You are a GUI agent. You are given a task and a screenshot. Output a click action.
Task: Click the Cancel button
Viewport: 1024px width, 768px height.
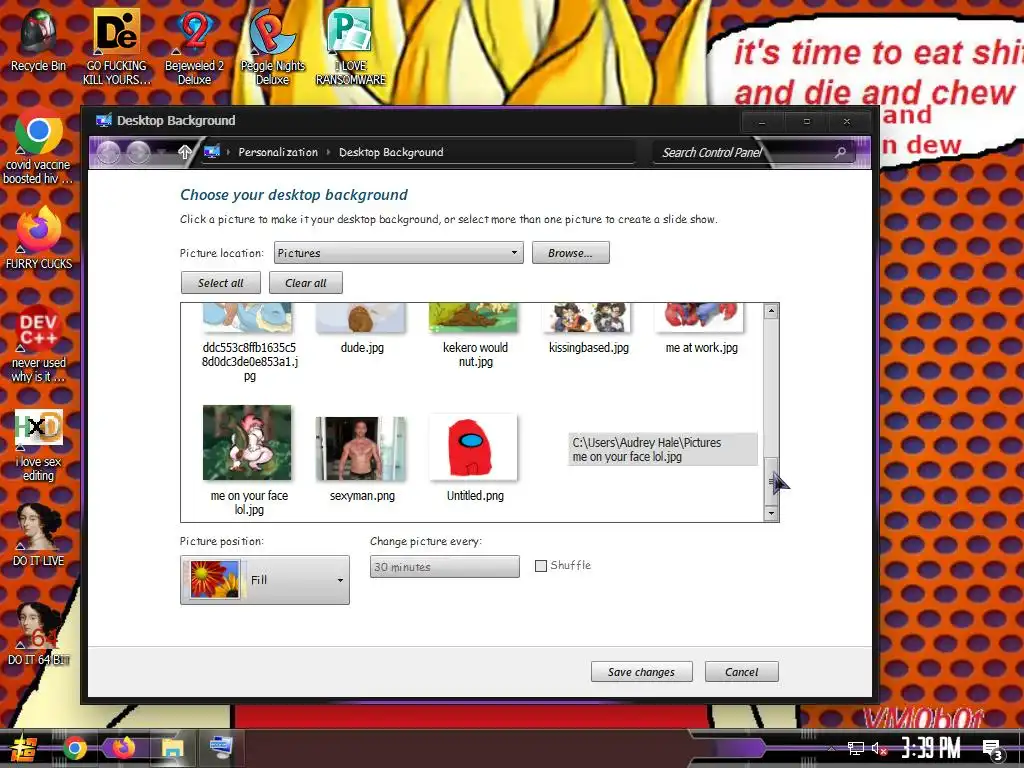point(742,672)
